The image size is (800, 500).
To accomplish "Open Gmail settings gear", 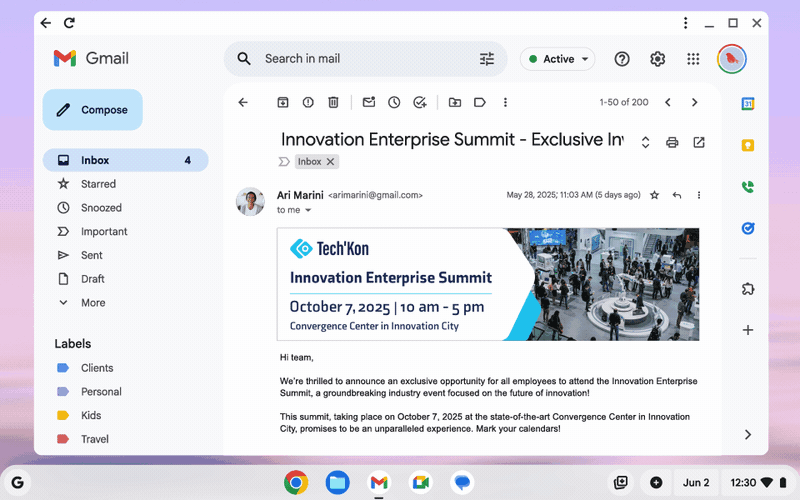I will coord(657,59).
